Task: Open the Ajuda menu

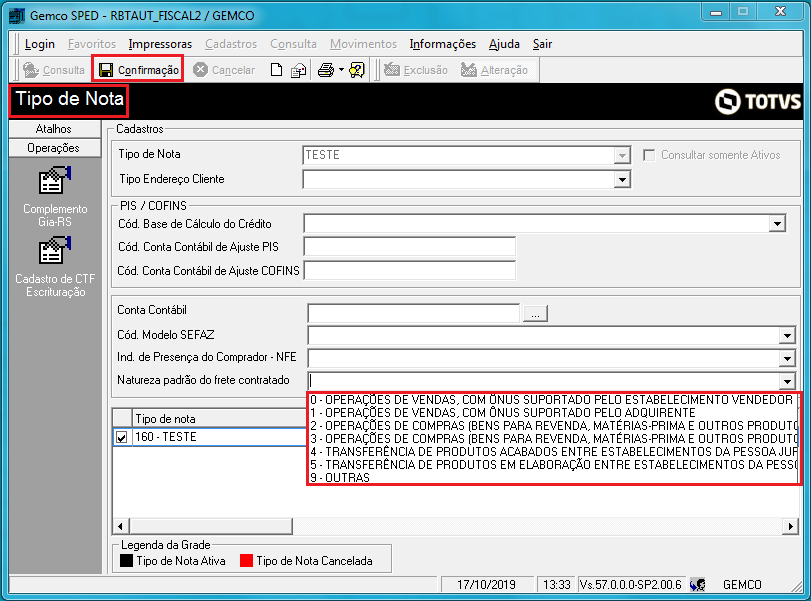Action: 504,44
